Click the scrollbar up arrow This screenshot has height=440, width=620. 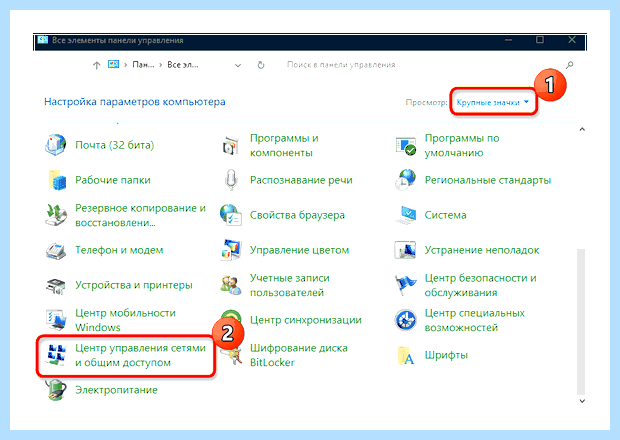click(582, 129)
